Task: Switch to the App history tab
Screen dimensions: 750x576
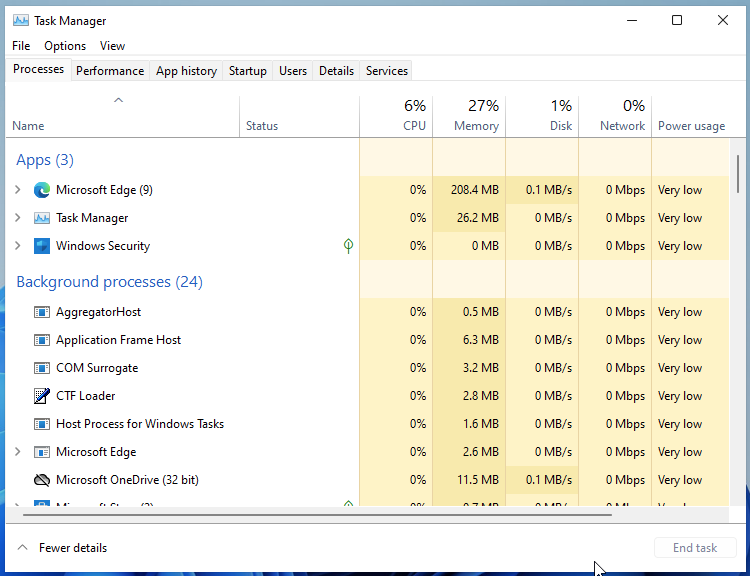Action: pyautogui.click(x=187, y=71)
